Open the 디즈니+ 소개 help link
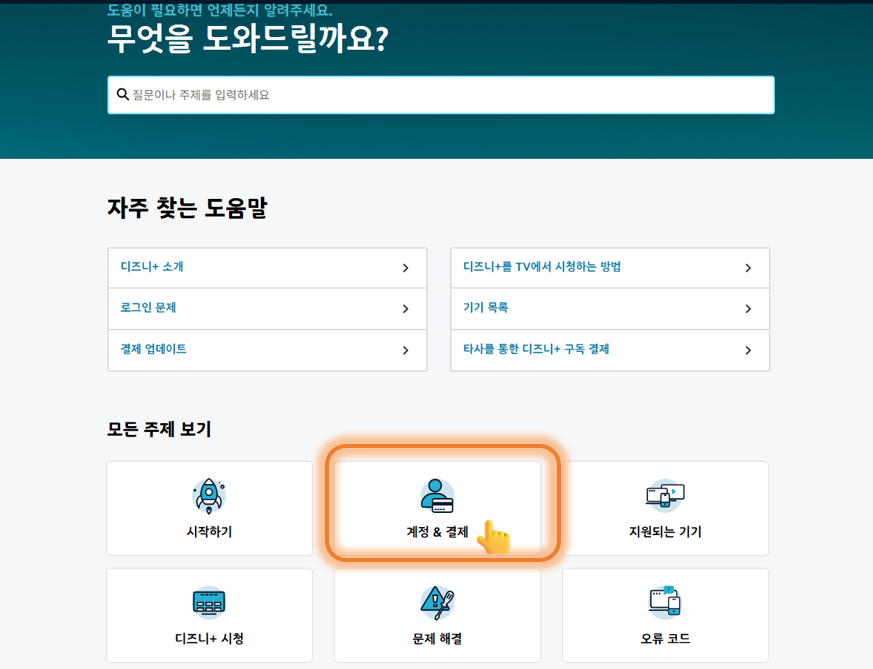Image resolution: width=873 pixels, height=669 pixels. point(152,267)
